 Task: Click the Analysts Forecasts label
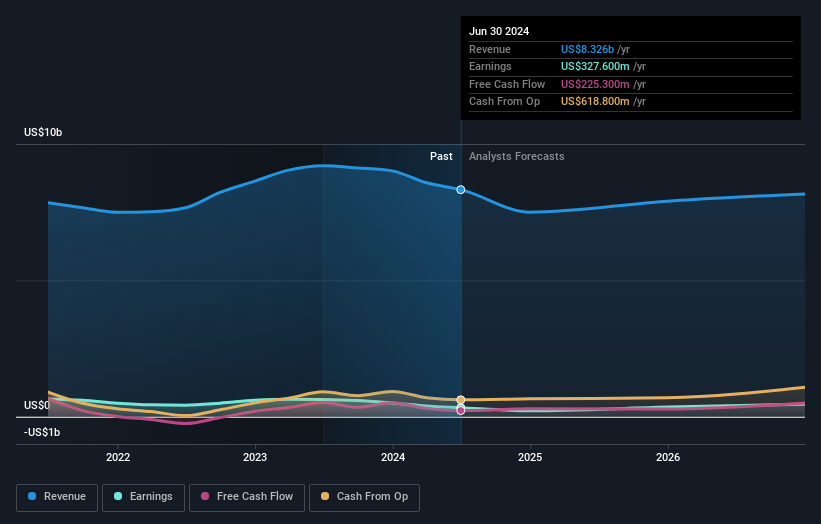point(516,156)
